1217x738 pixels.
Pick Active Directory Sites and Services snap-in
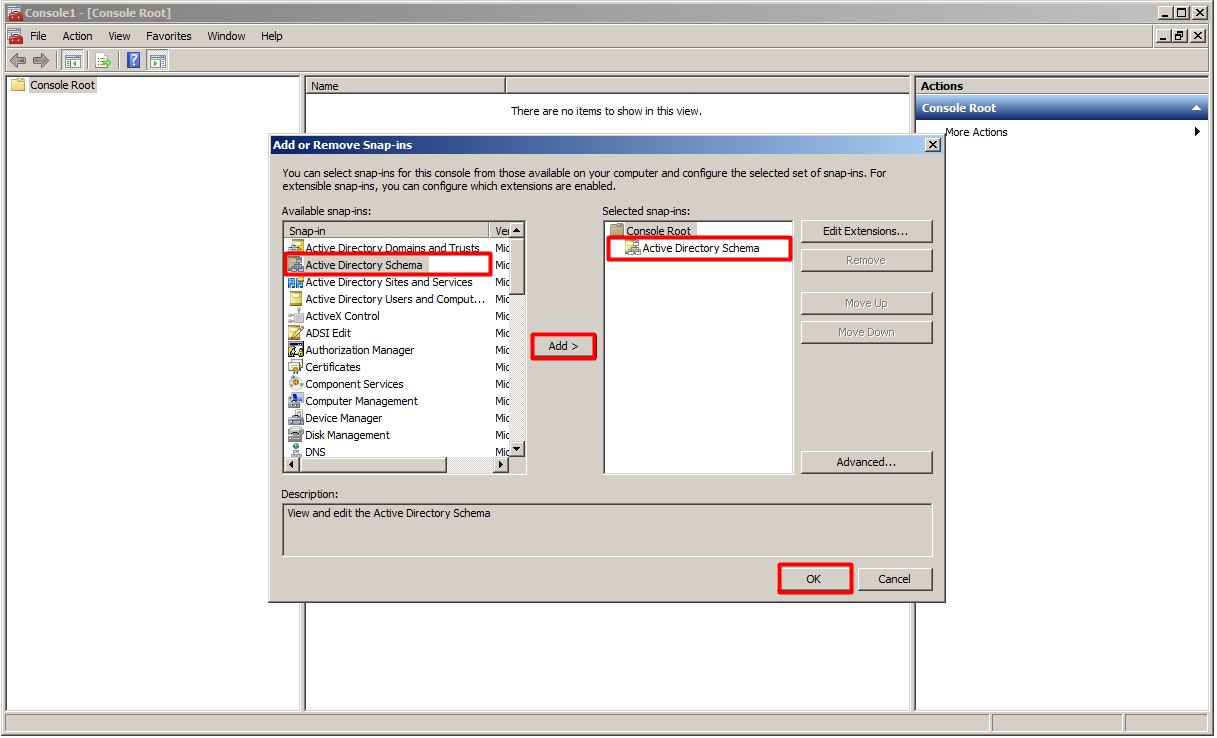pos(388,282)
